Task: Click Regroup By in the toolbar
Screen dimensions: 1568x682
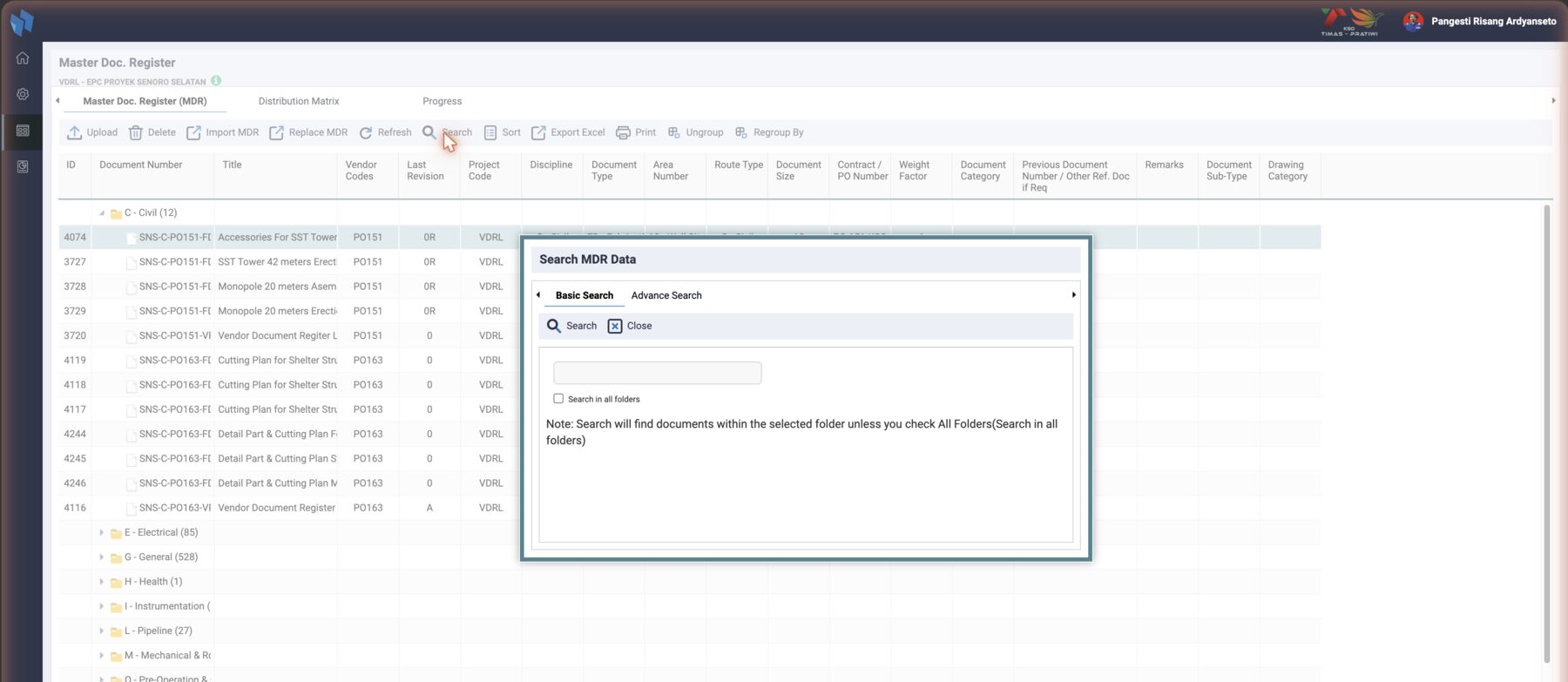Action: [x=769, y=132]
